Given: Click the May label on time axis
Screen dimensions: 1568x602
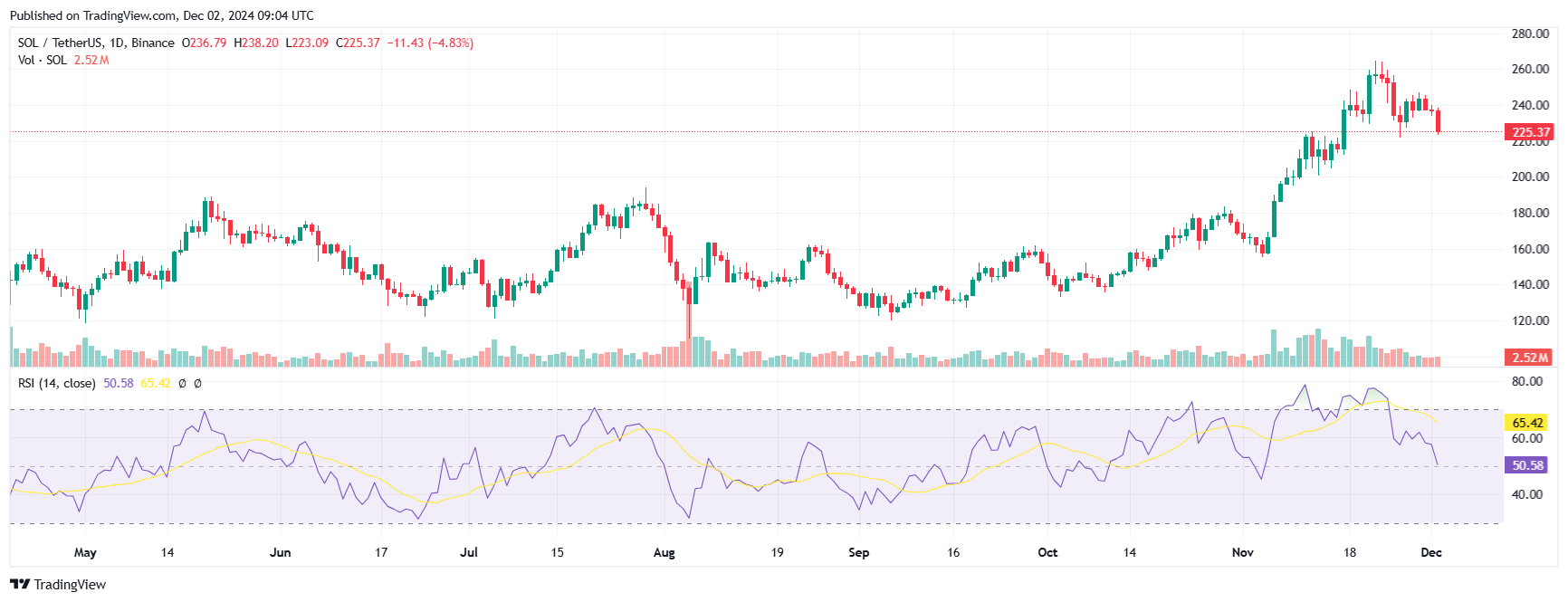Looking at the screenshot, I should (x=85, y=552).
